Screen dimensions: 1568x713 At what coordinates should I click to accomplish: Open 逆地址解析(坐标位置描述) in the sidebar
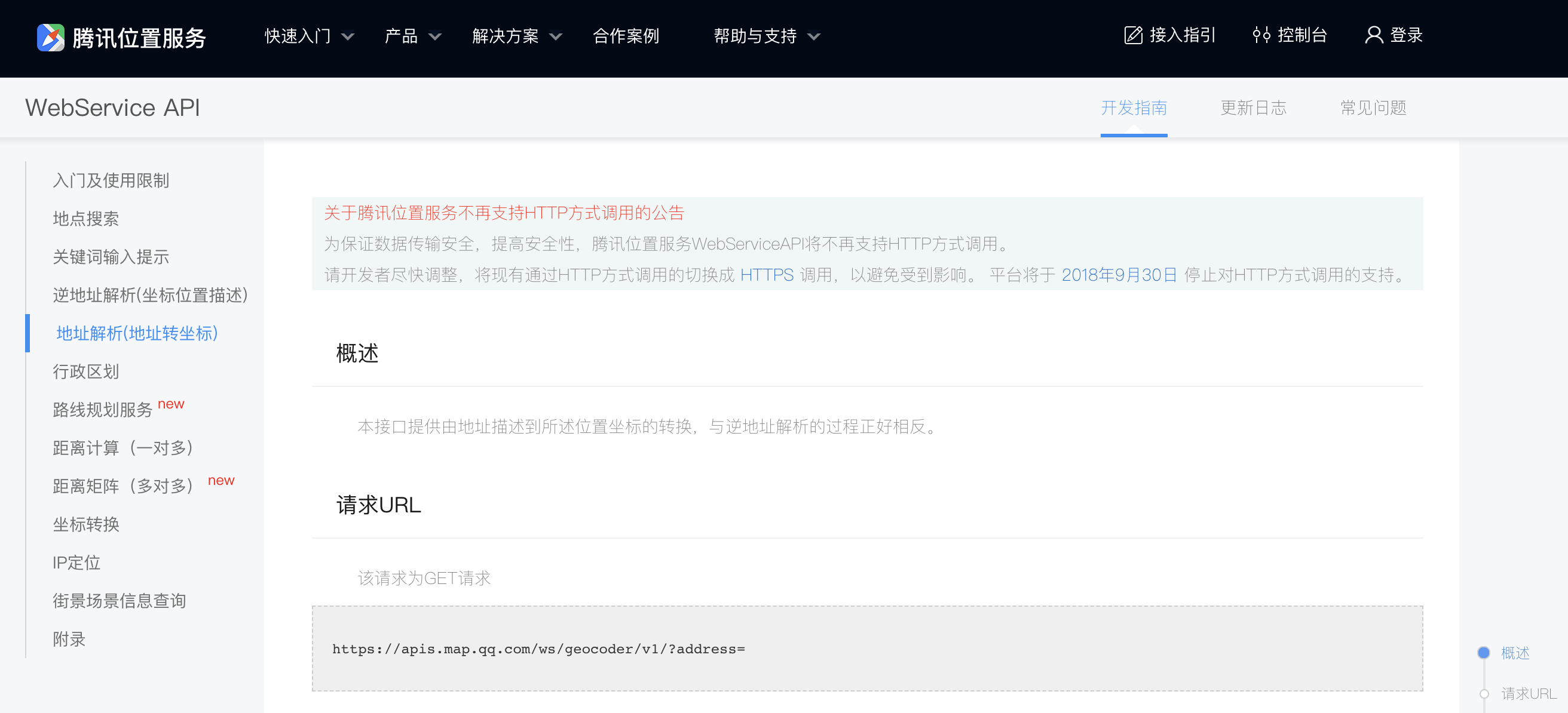[x=151, y=295]
